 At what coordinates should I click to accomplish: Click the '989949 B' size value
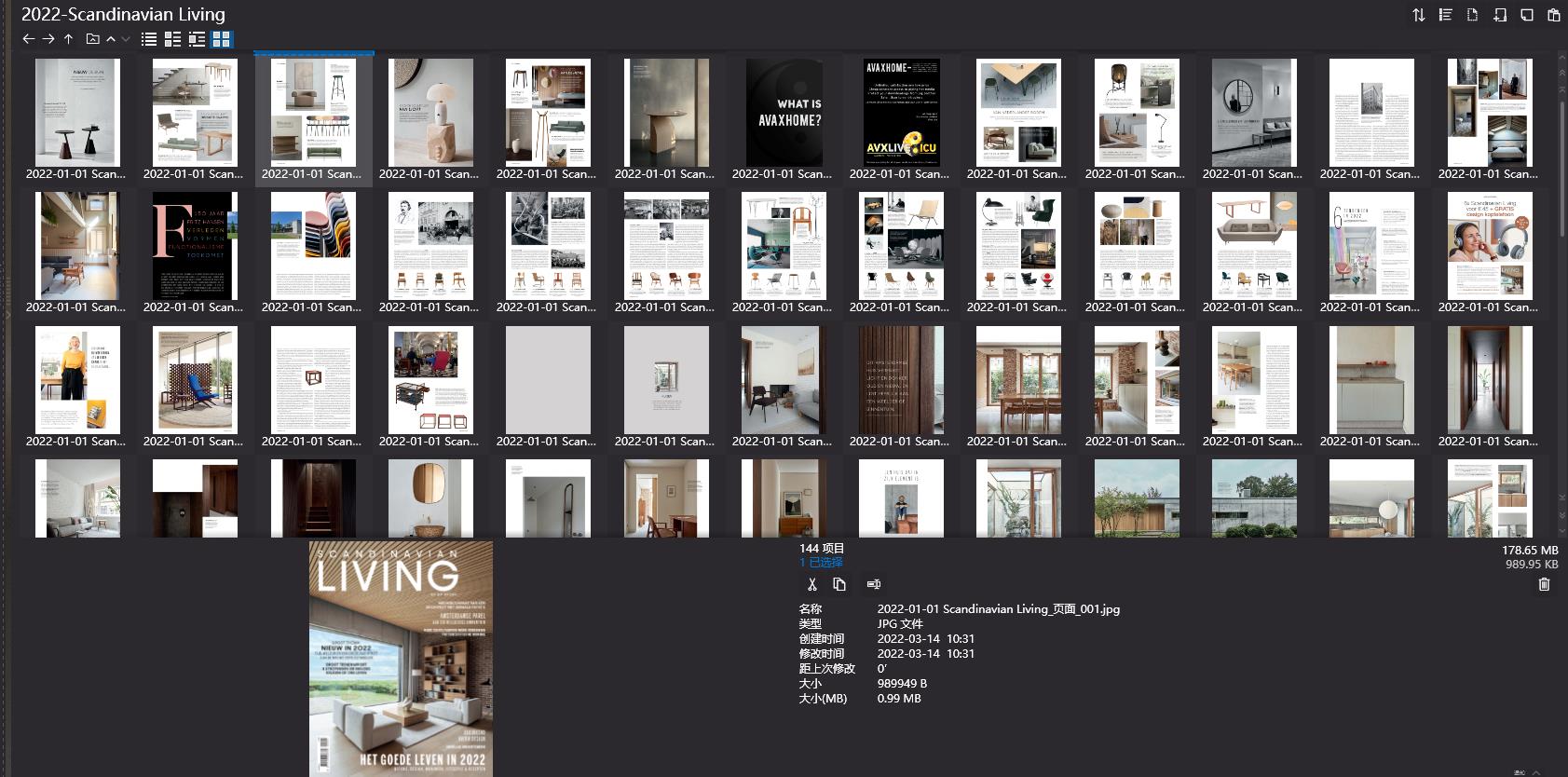[x=902, y=683]
